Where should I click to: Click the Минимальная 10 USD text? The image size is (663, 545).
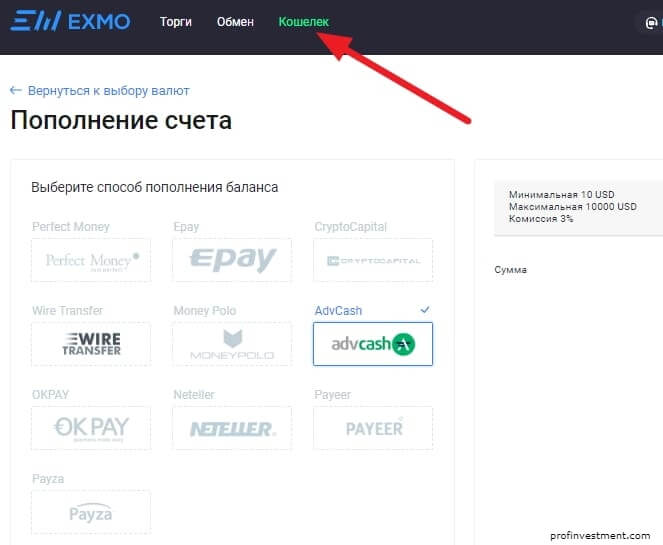click(x=562, y=194)
